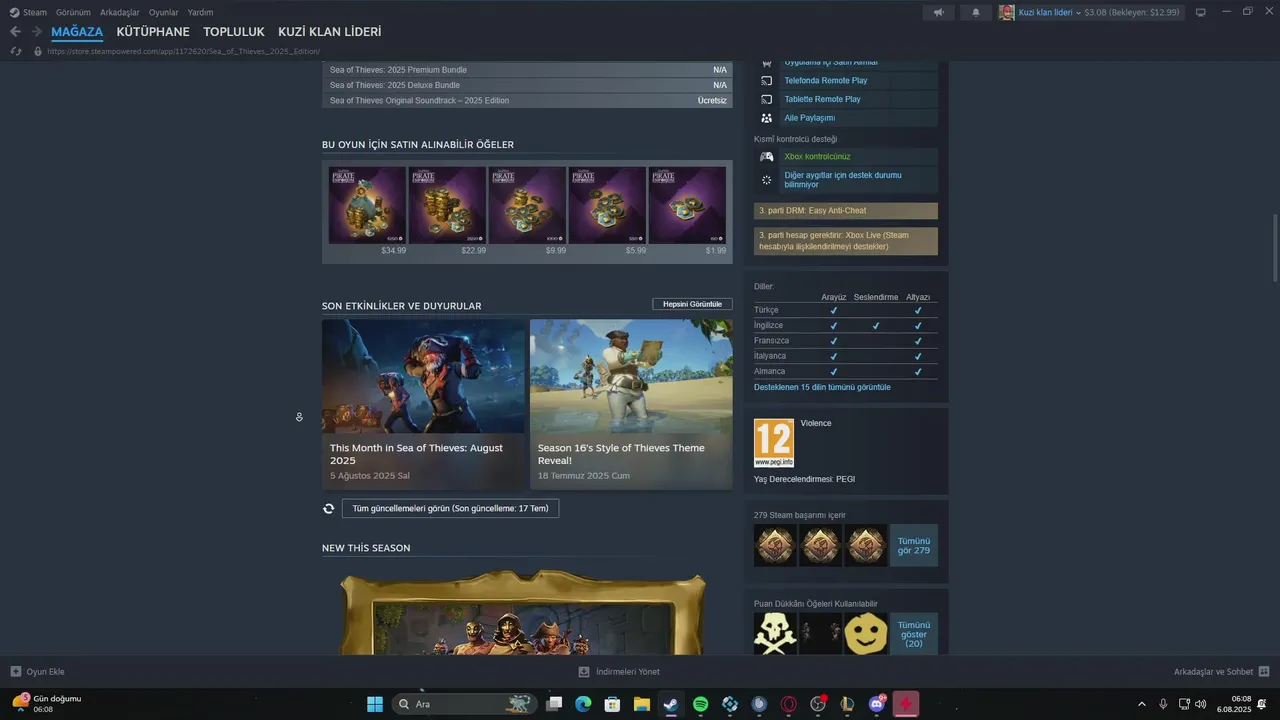The height and width of the screenshot is (720, 1280).
Task: Open the notifications bell
Action: coord(976,12)
